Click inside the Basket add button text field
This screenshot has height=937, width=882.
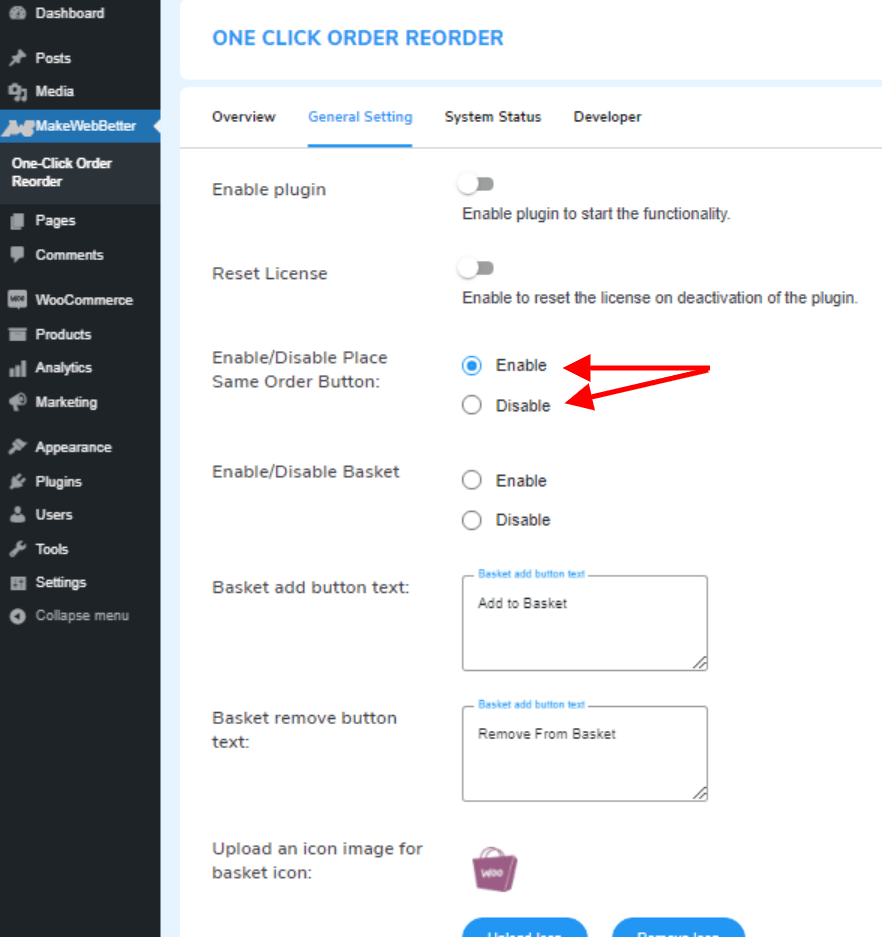[x=584, y=620]
